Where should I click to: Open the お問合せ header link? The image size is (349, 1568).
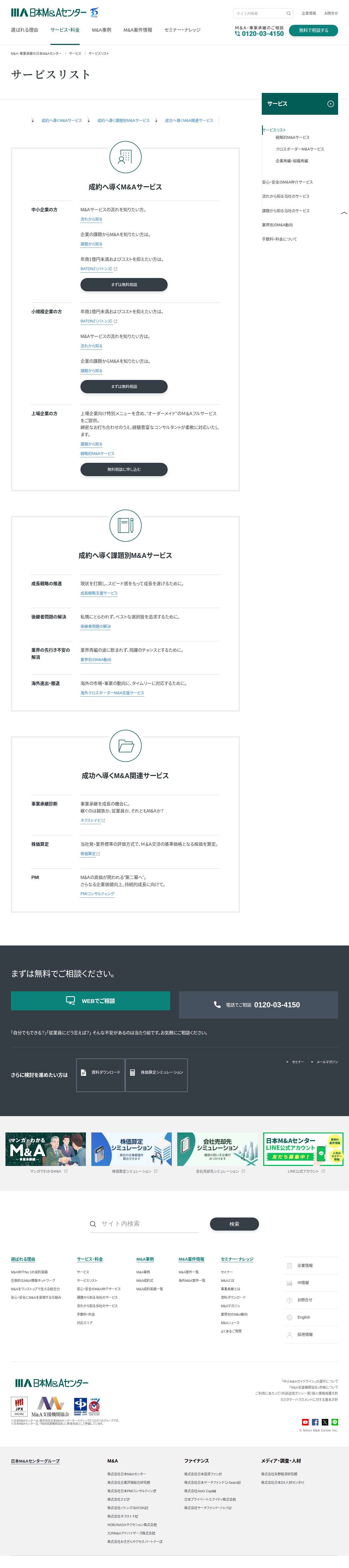[331, 13]
